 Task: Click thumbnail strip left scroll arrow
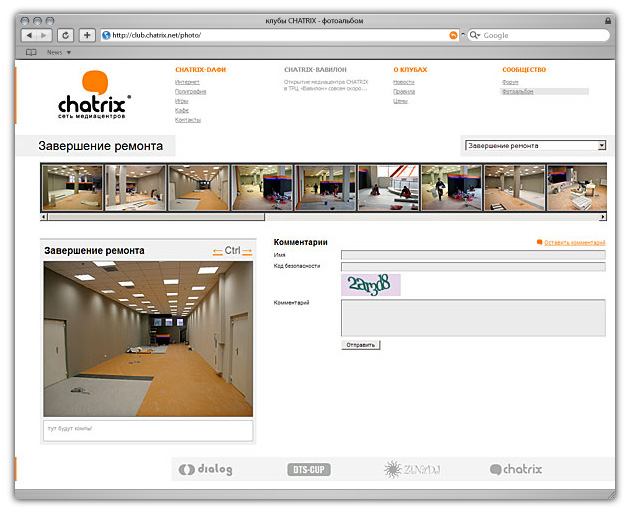coord(44,217)
